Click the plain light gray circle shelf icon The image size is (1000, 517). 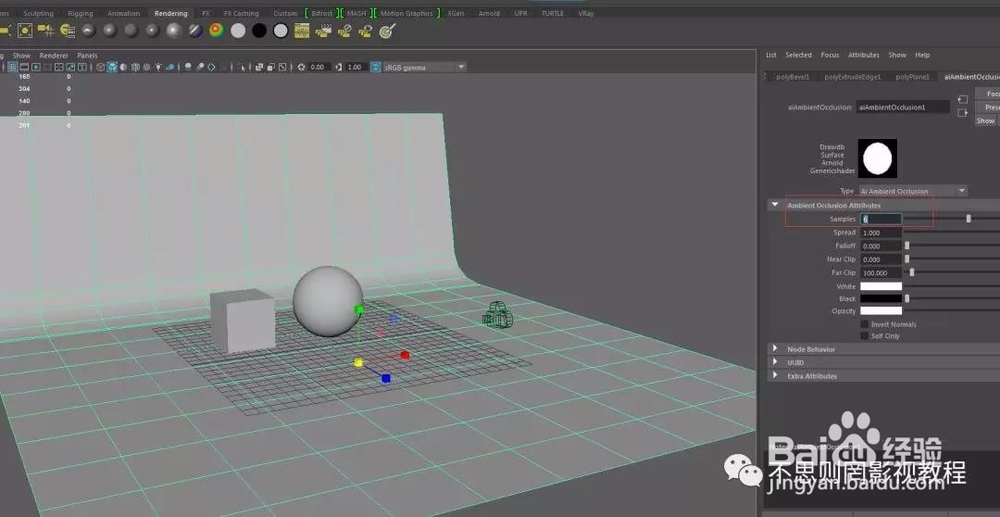point(238,30)
